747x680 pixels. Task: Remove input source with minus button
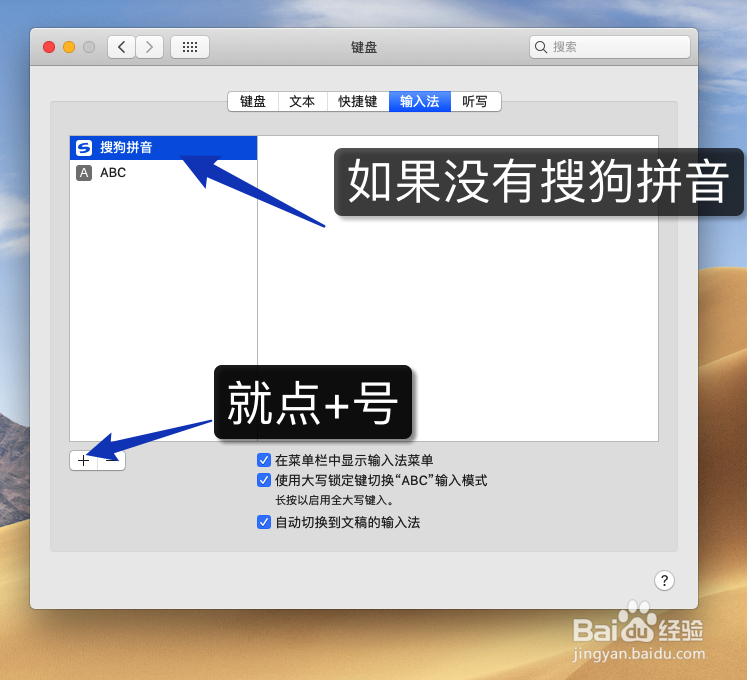click(111, 460)
